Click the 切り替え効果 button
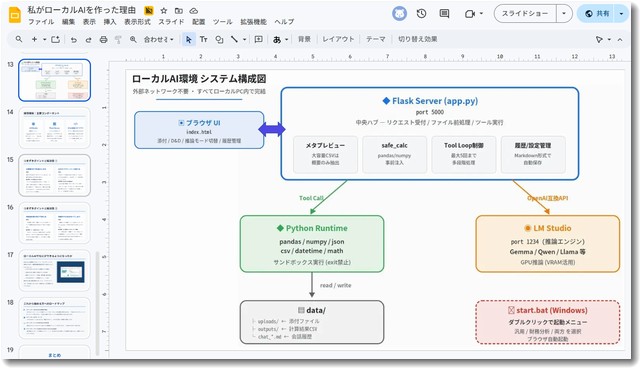Viewport: 640px width, 368px height. tap(417, 39)
